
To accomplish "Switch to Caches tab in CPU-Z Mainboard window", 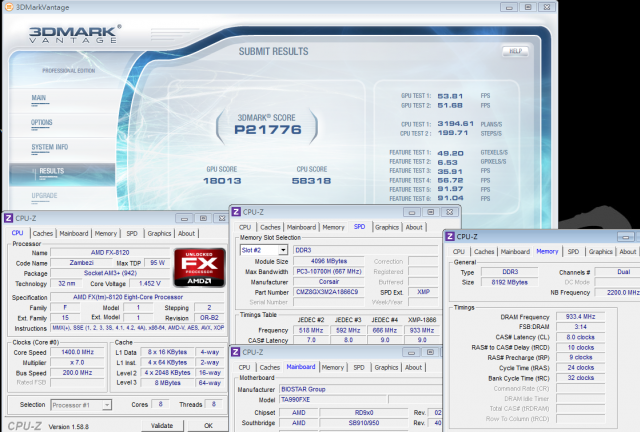I will click(x=270, y=367).
